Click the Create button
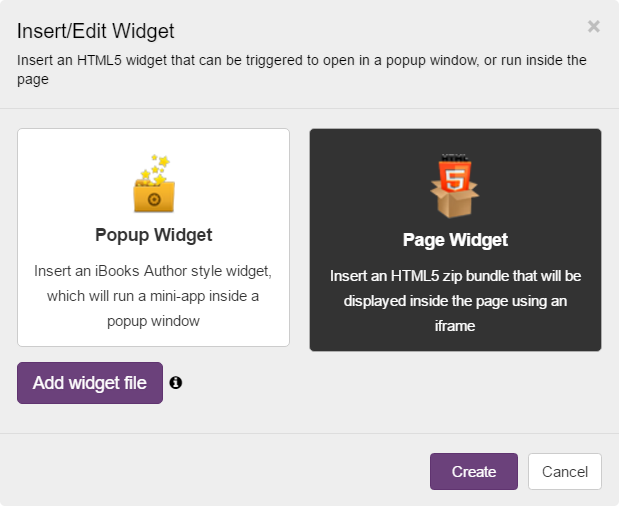This screenshot has width=619, height=506. click(x=473, y=472)
